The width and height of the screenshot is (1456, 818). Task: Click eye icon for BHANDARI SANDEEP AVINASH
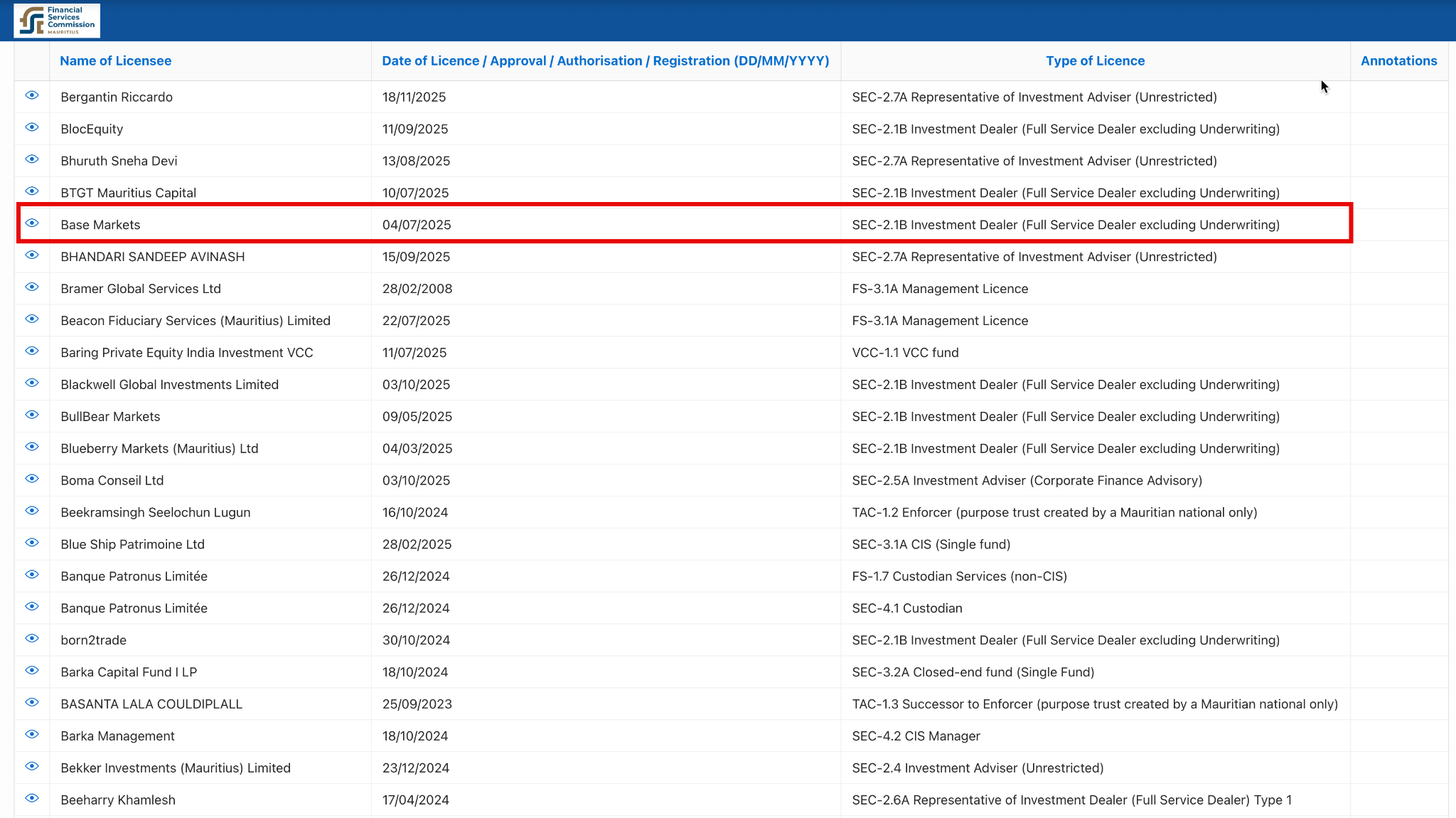click(32, 255)
